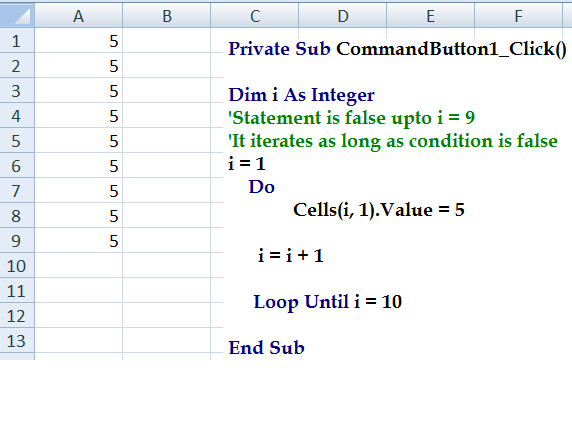
Task: Select column D header
Action: point(343,16)
